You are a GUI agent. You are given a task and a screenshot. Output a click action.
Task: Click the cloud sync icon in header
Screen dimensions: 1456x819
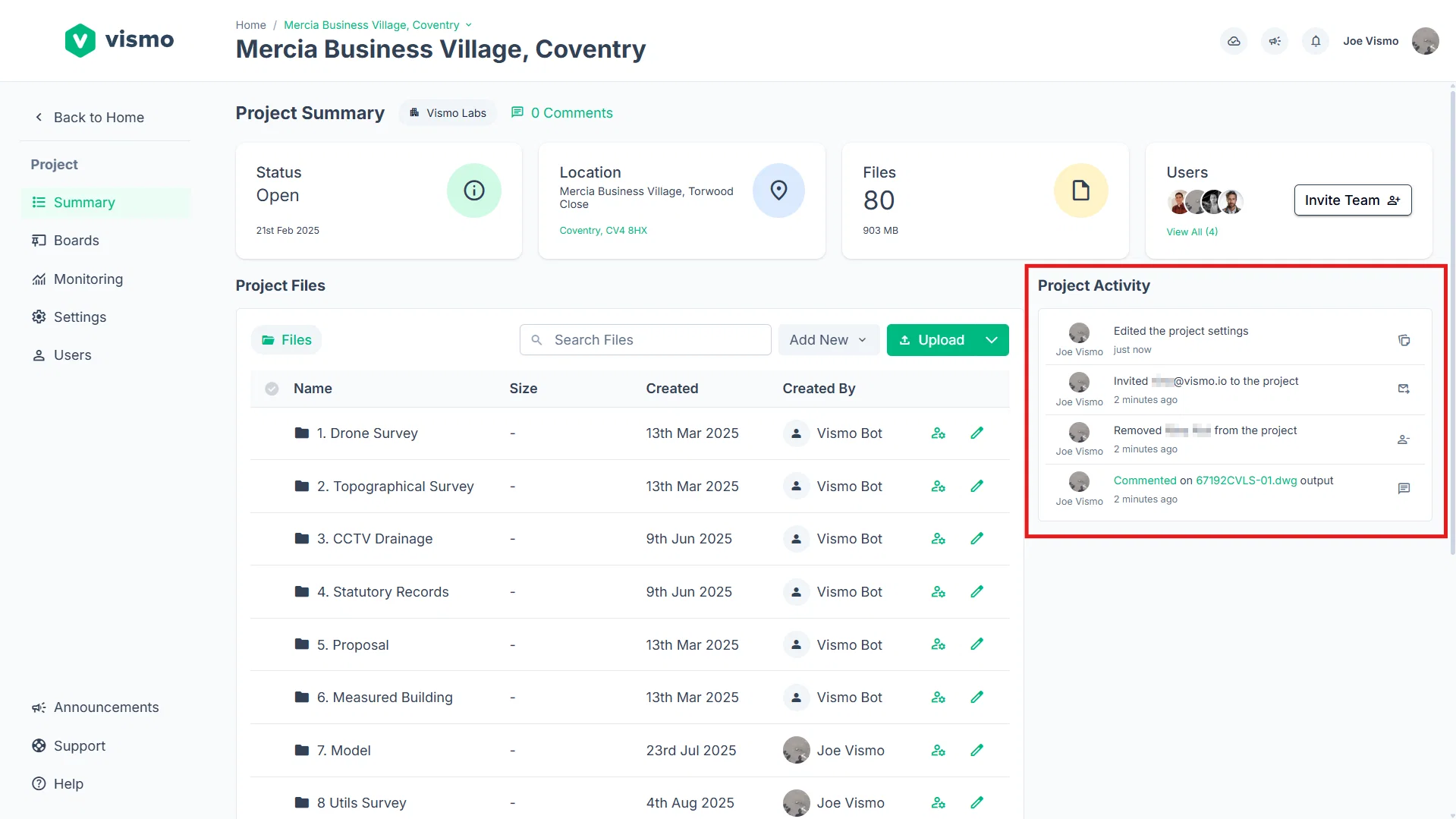(x=1234, y=41)
